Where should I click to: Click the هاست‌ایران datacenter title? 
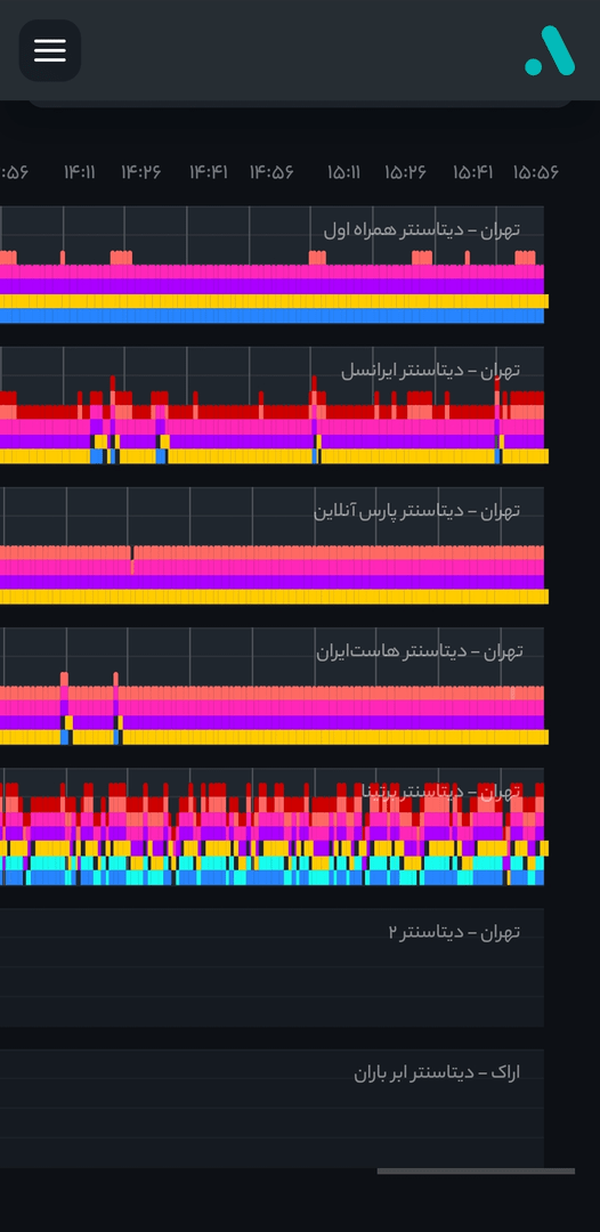[419, 652]
